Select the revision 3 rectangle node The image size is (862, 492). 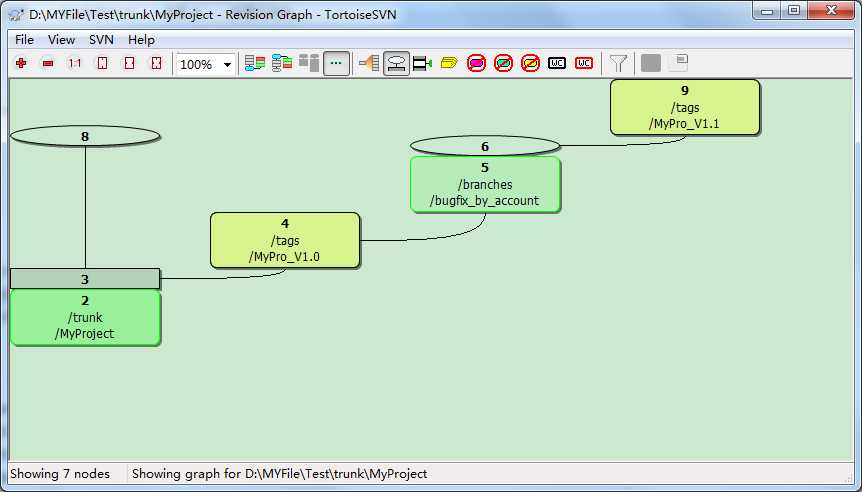click(85, 279)
